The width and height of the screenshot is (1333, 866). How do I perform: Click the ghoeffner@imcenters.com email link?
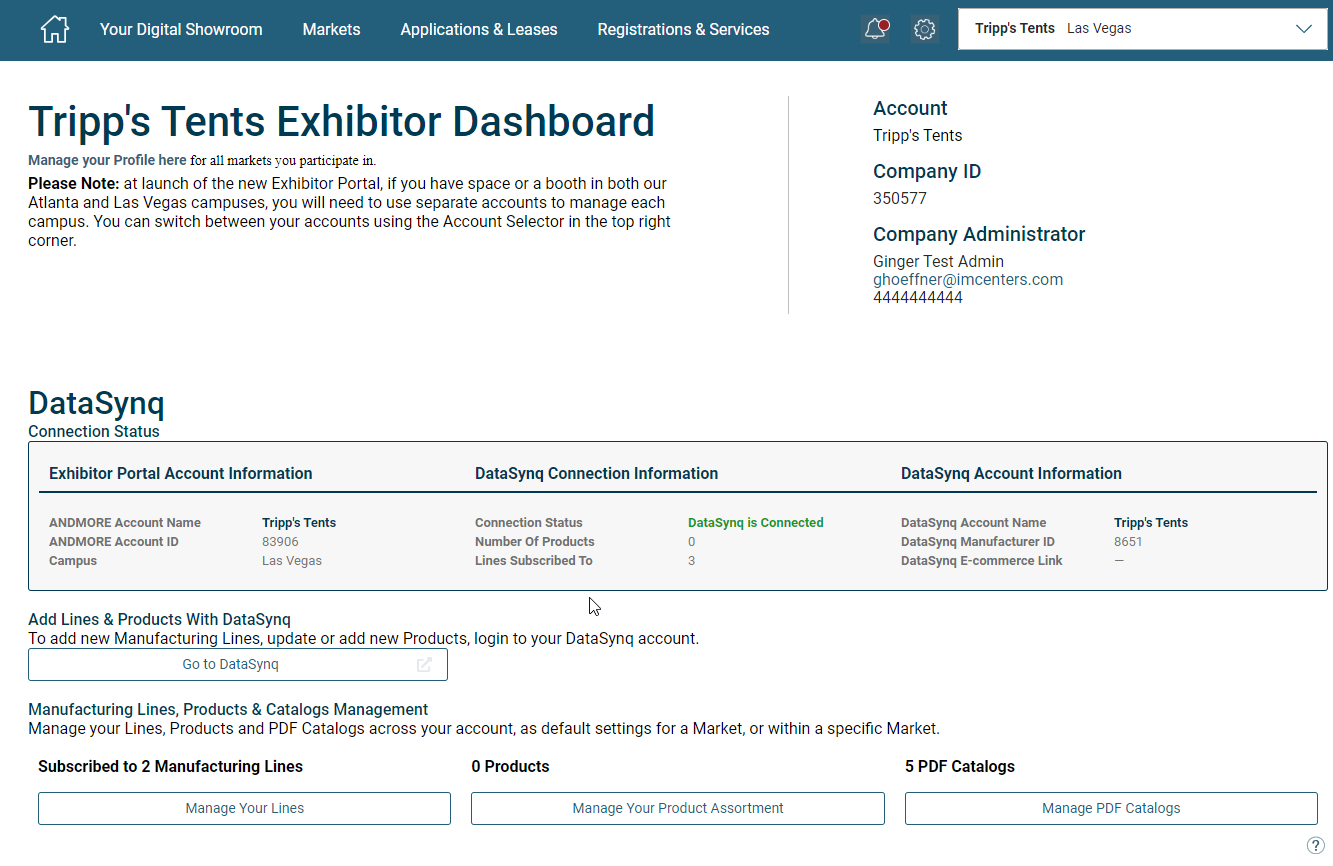[x=968, y=280]
